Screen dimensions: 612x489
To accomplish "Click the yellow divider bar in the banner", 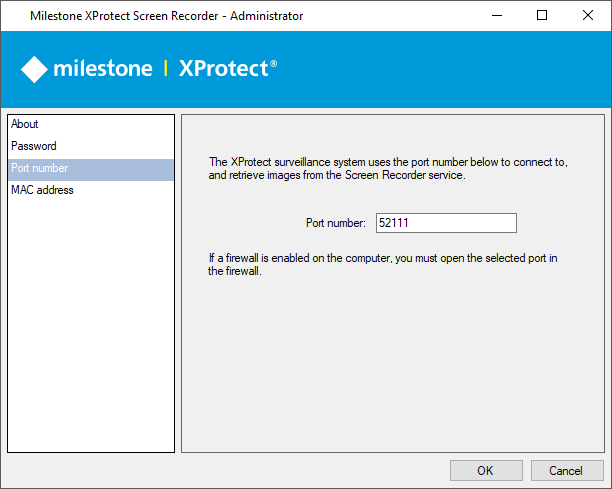I will (165, 69).
